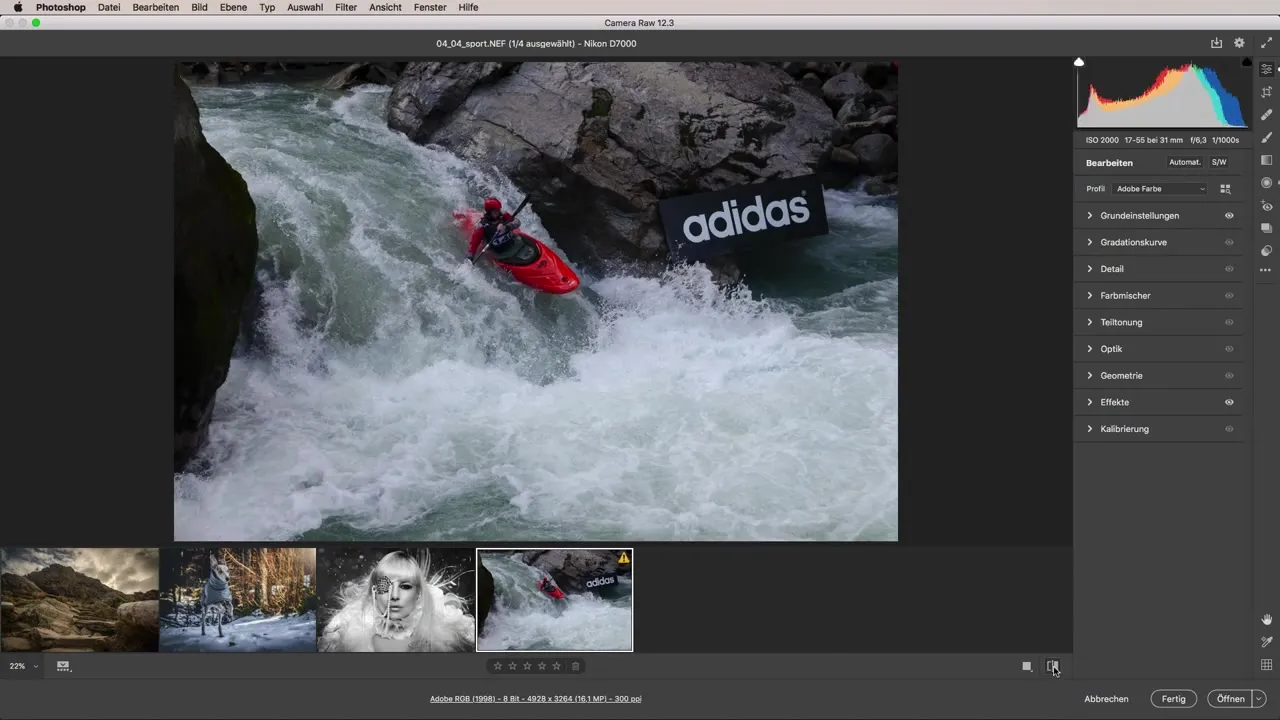1280x720 pixels.
Task: Cycle the before/after view icon
Action: pos(1052,666)
